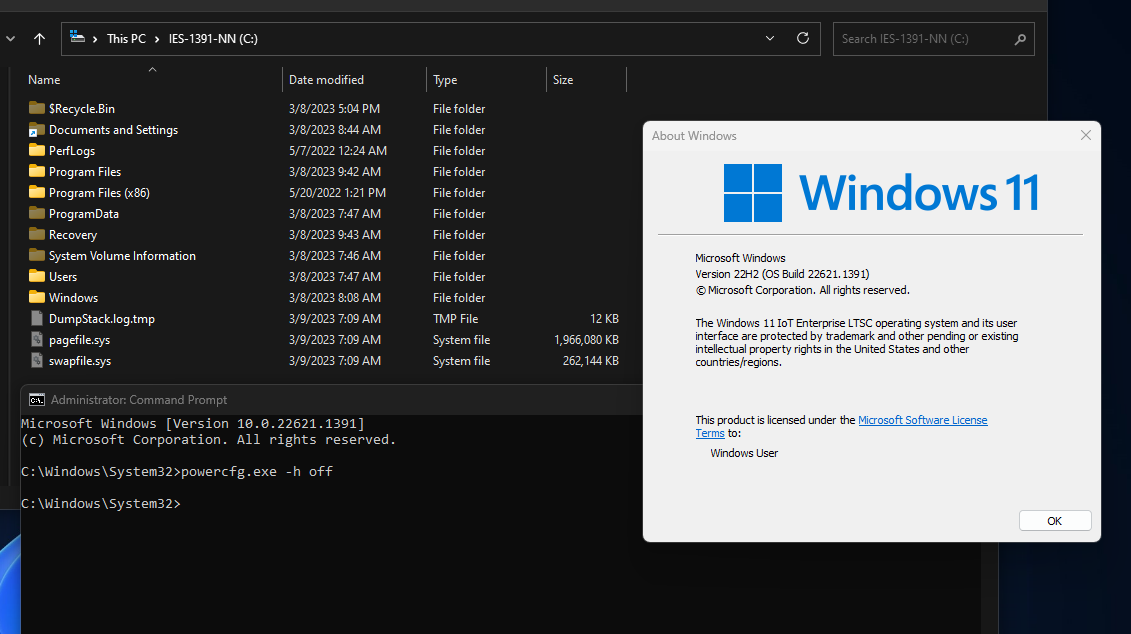Go up one folder level with the up arrow

(x=39, y=39)
